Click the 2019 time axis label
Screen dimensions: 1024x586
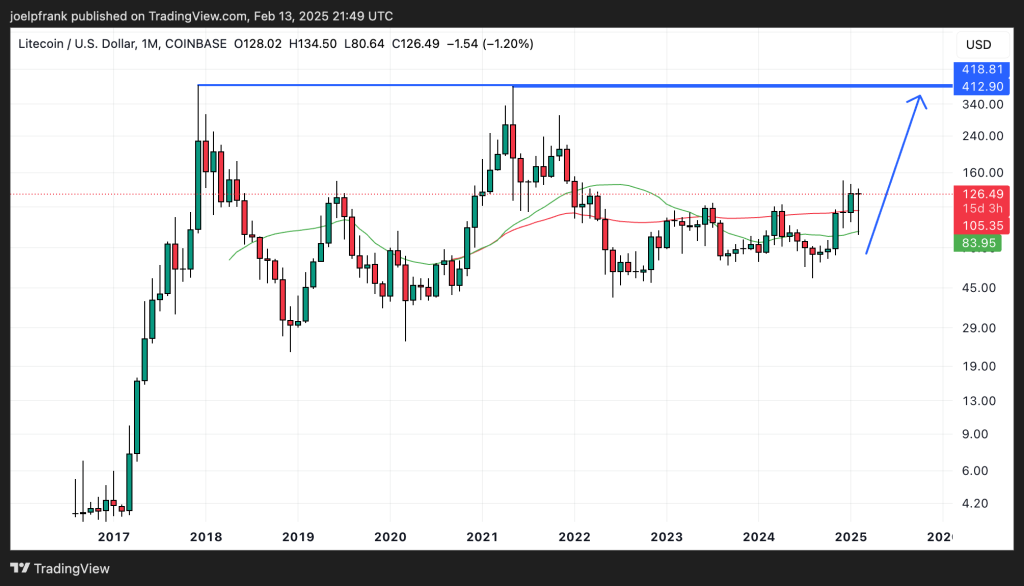(298, 537)
